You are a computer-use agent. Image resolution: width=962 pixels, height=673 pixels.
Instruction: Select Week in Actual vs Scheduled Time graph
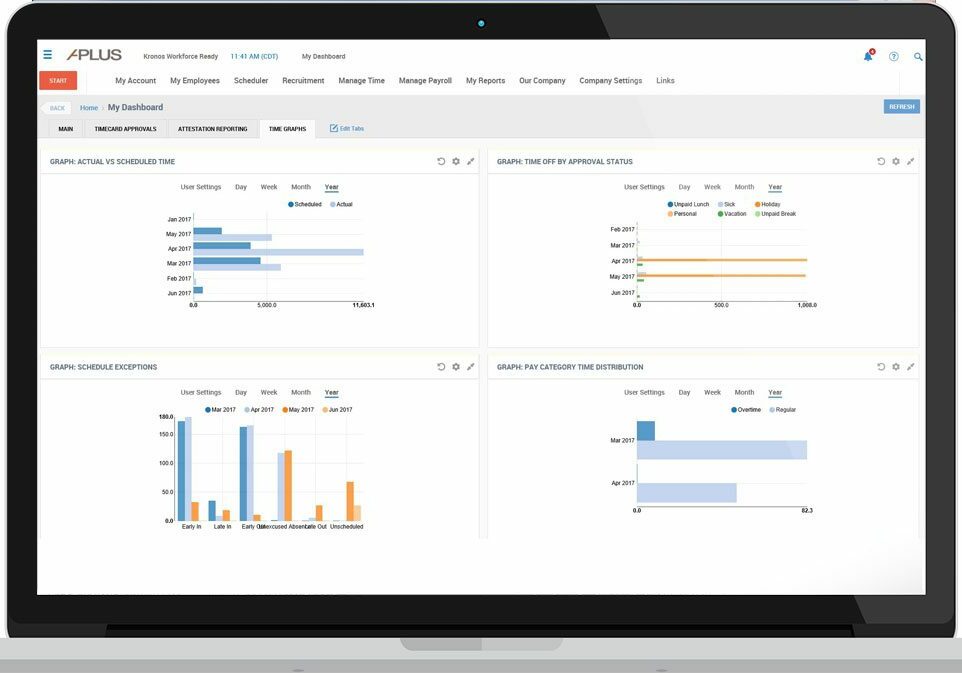[x=269, y=187]
